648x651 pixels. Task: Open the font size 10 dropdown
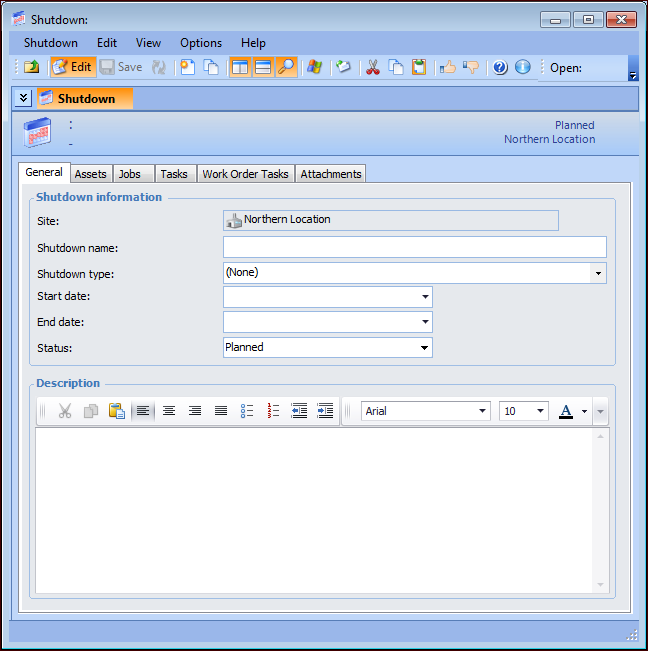tap(540, 411)
